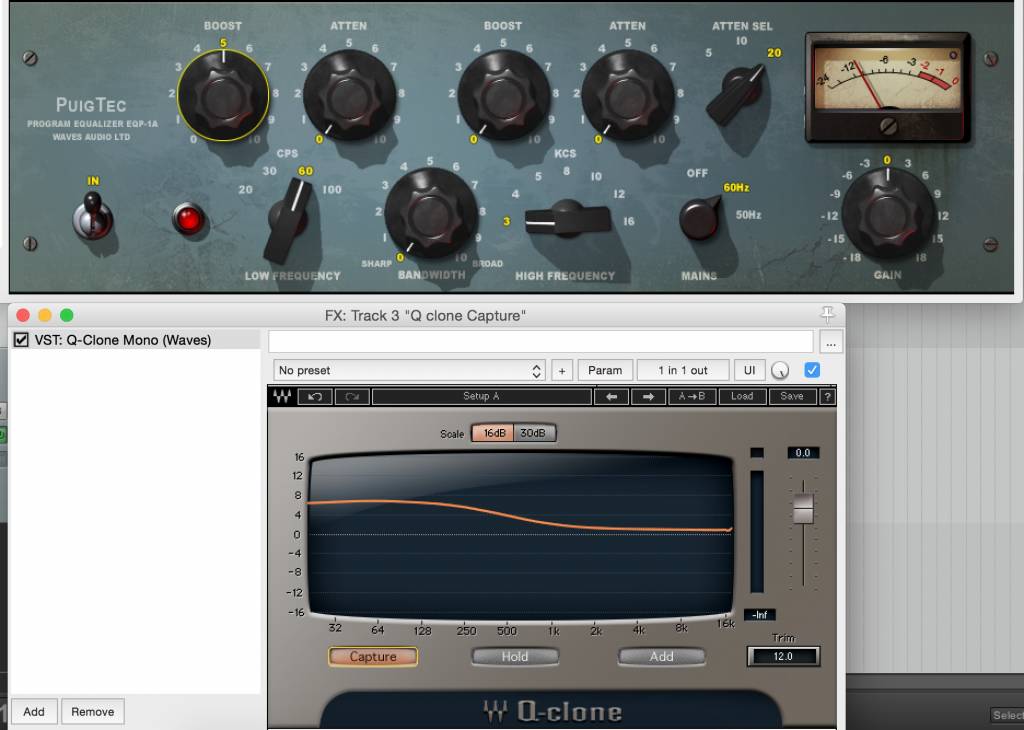Click the HIGH FREQUENCY KCS selector switch
This screenshot has height=730, width=1024.
(567, 217)
